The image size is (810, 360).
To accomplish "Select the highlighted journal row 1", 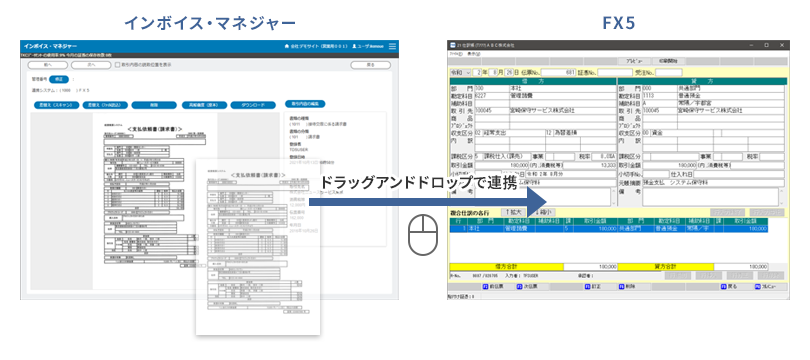I will (609, 228).
